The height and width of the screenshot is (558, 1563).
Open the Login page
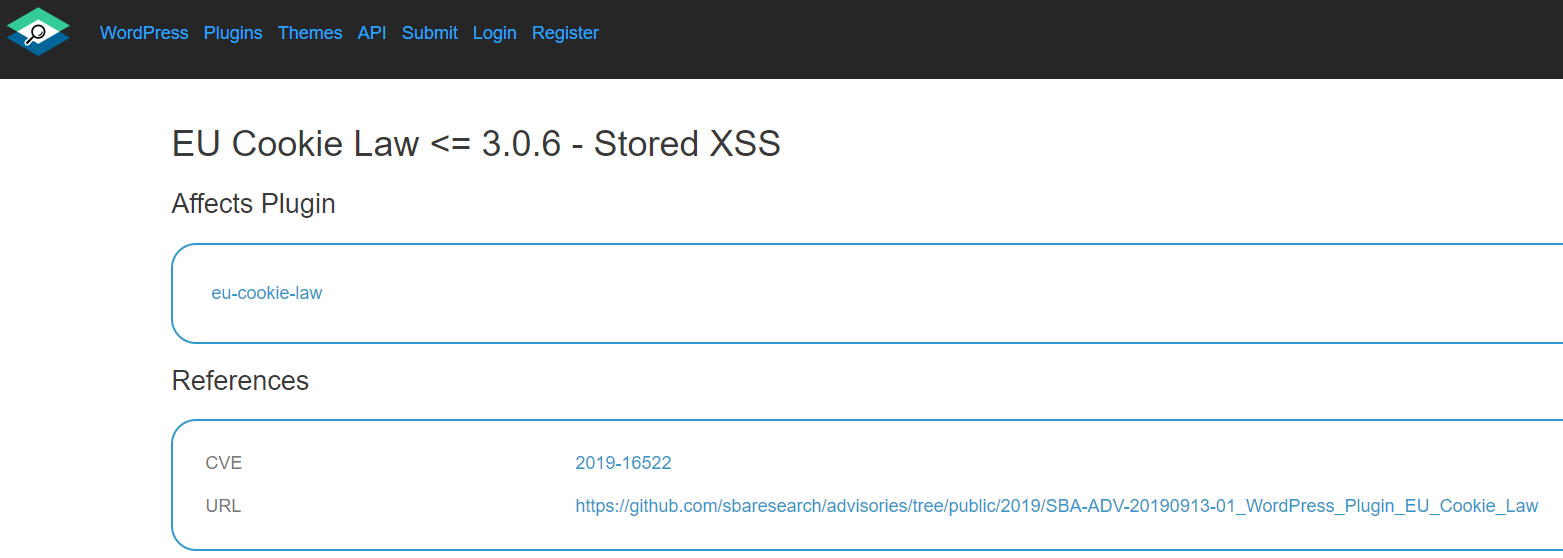pyautogui.click(x=495, y=33)
